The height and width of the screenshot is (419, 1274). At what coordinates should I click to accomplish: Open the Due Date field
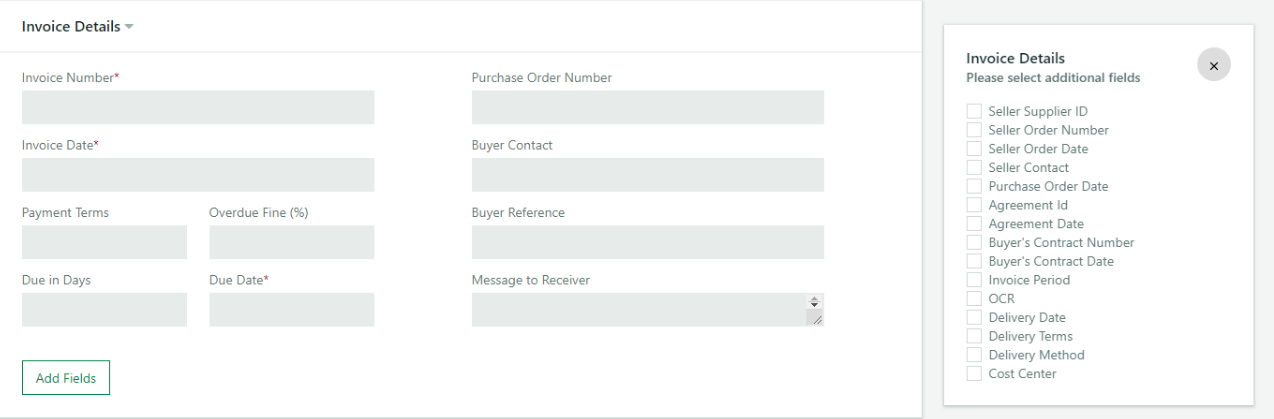point(292,310)
